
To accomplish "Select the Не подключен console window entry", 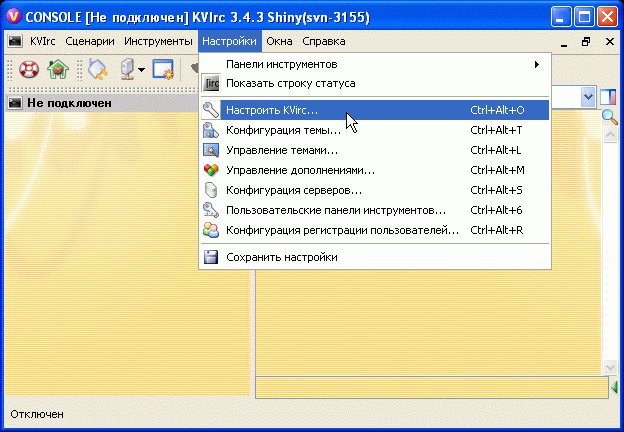I will [101, 103].
